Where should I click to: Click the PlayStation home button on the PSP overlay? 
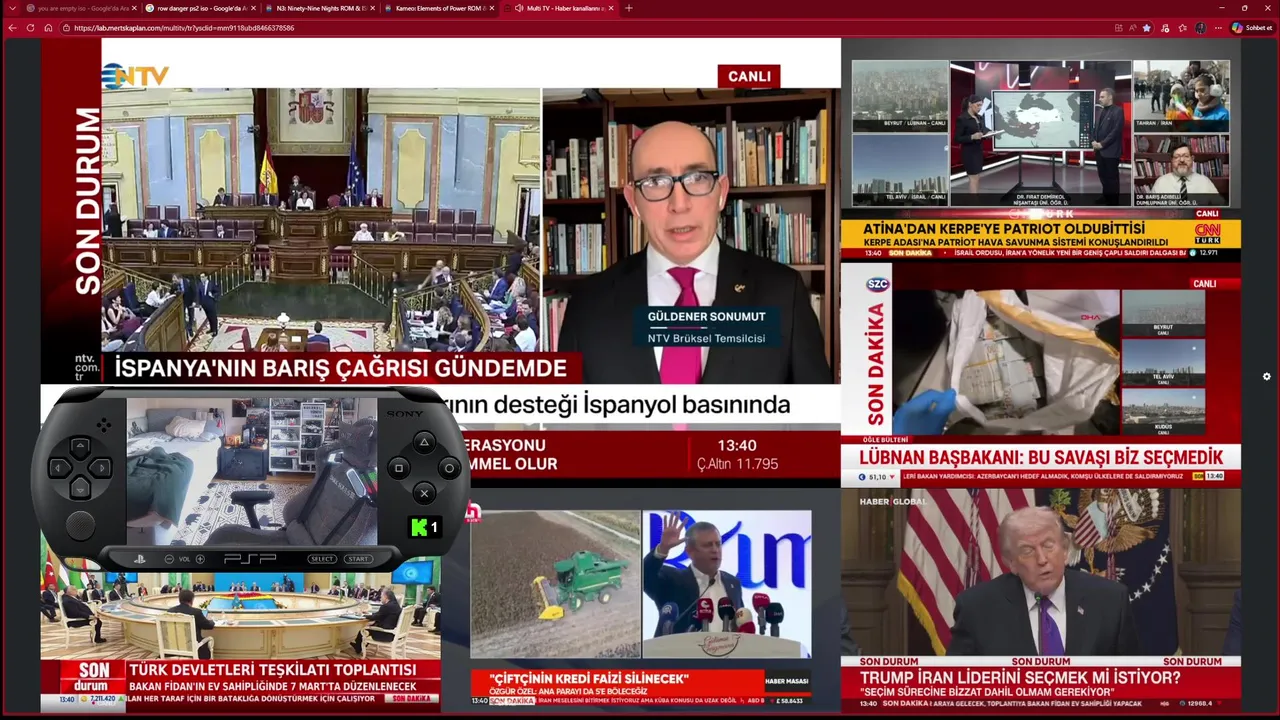click(141, 559)
